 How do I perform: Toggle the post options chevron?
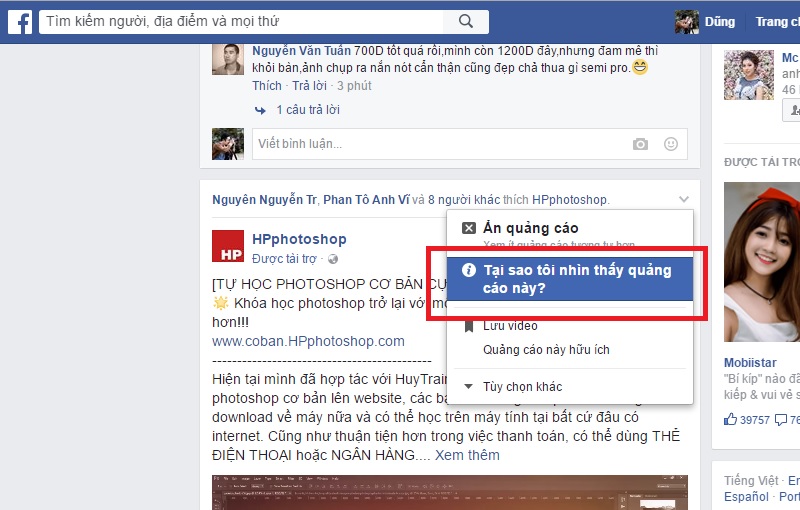click(684, 199)
